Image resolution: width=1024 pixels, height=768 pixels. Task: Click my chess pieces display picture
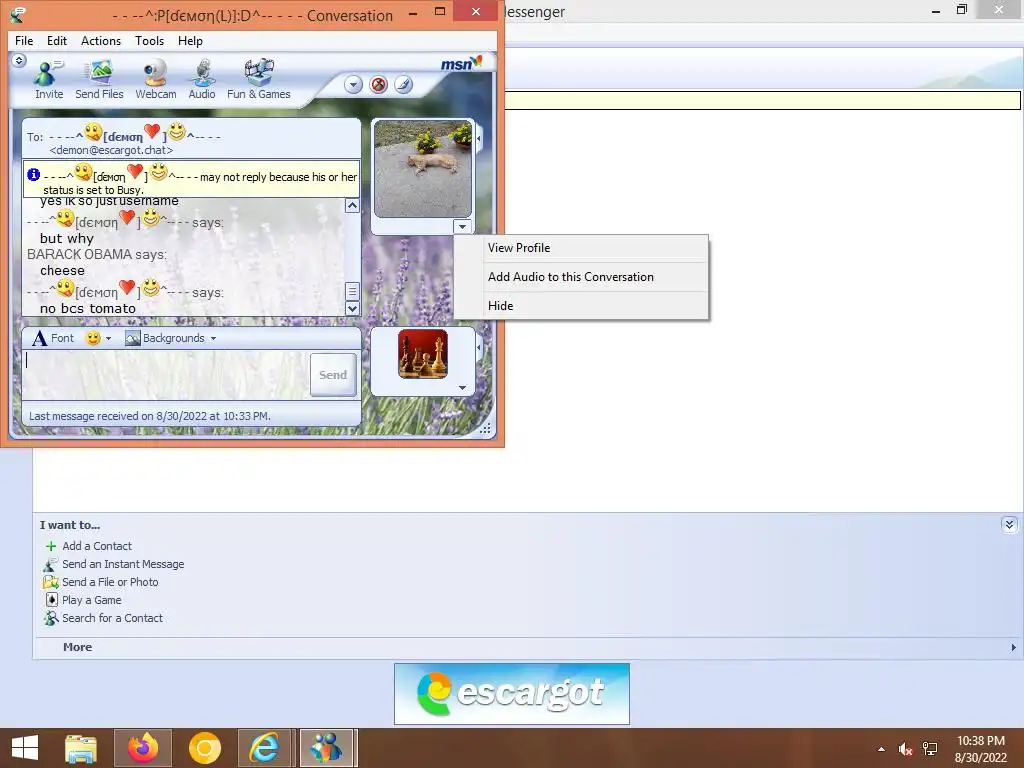423,354
